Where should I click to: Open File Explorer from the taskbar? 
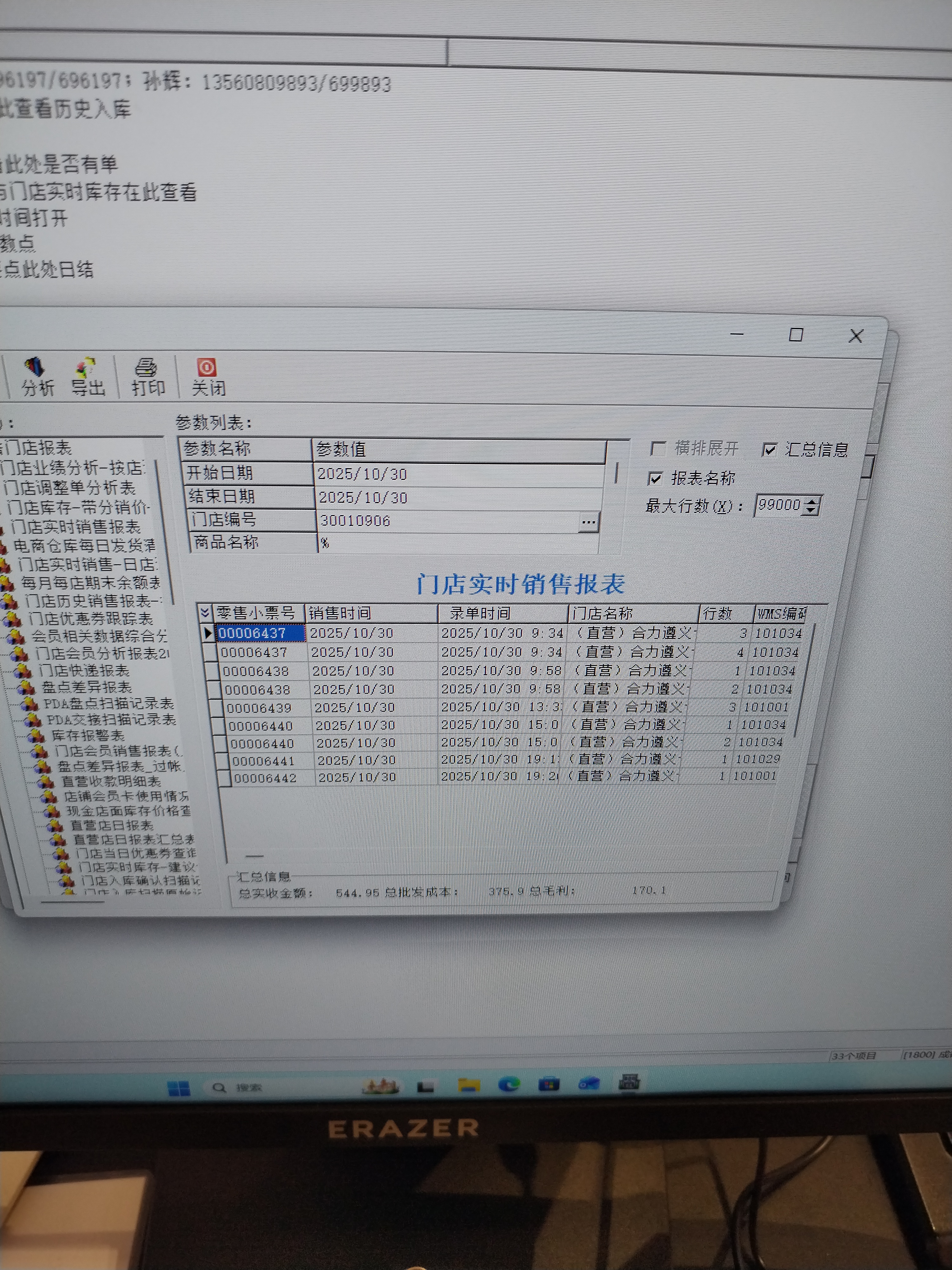pos(469,1085)
